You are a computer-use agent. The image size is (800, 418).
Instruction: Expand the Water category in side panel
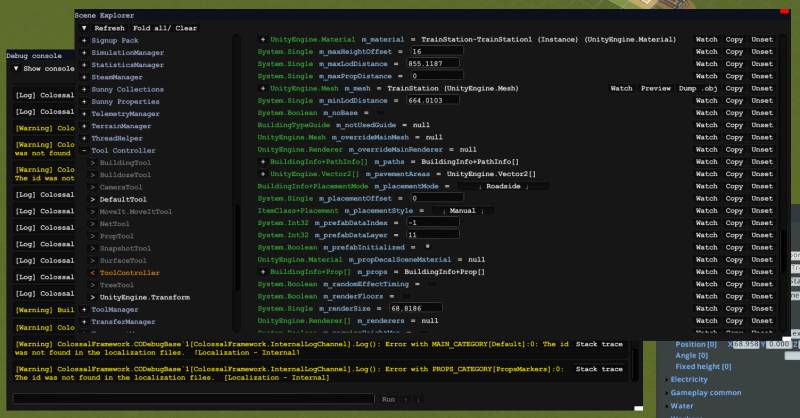click(x=682, y=406)
